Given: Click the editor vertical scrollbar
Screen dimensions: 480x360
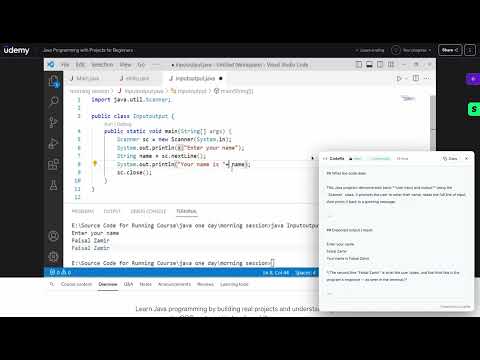Looking at the screenshot, I should pos(433,123).
